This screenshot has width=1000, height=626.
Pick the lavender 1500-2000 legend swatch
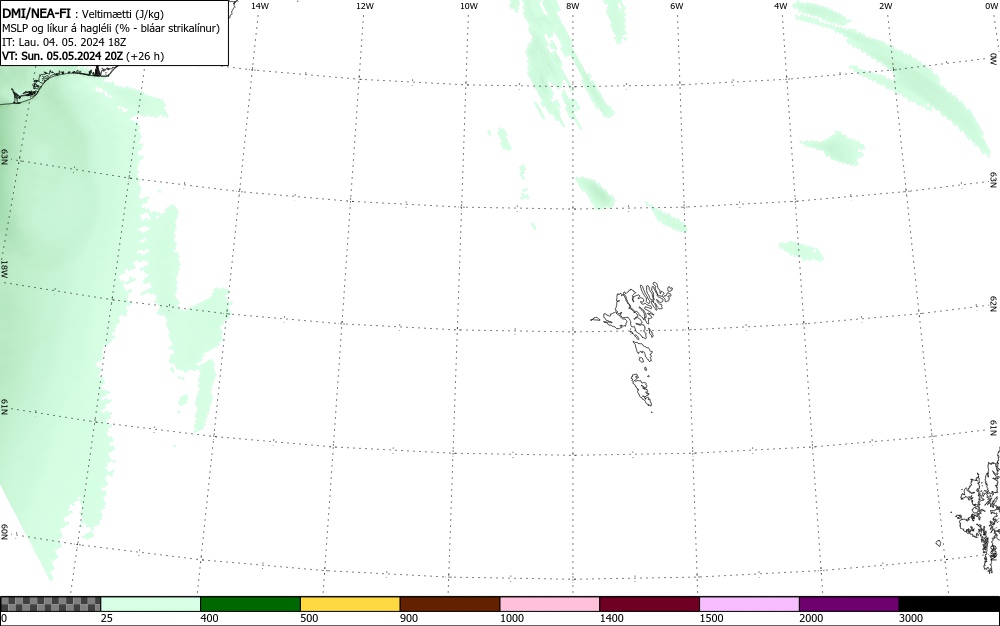[749, 604]
